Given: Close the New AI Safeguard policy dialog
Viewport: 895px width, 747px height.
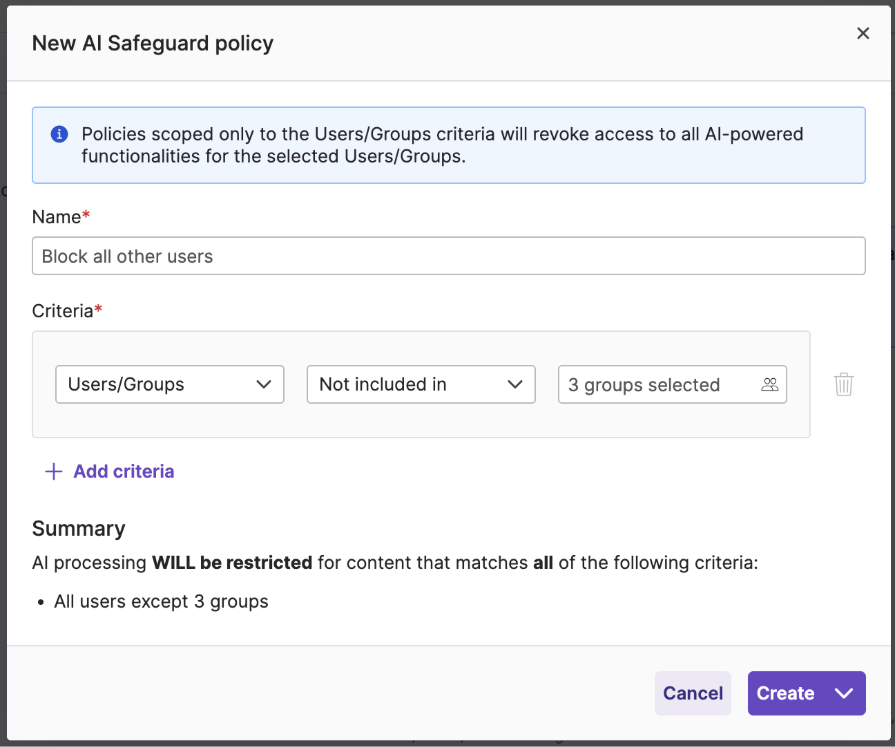Looking at the screenshot, I should point(863,34).
